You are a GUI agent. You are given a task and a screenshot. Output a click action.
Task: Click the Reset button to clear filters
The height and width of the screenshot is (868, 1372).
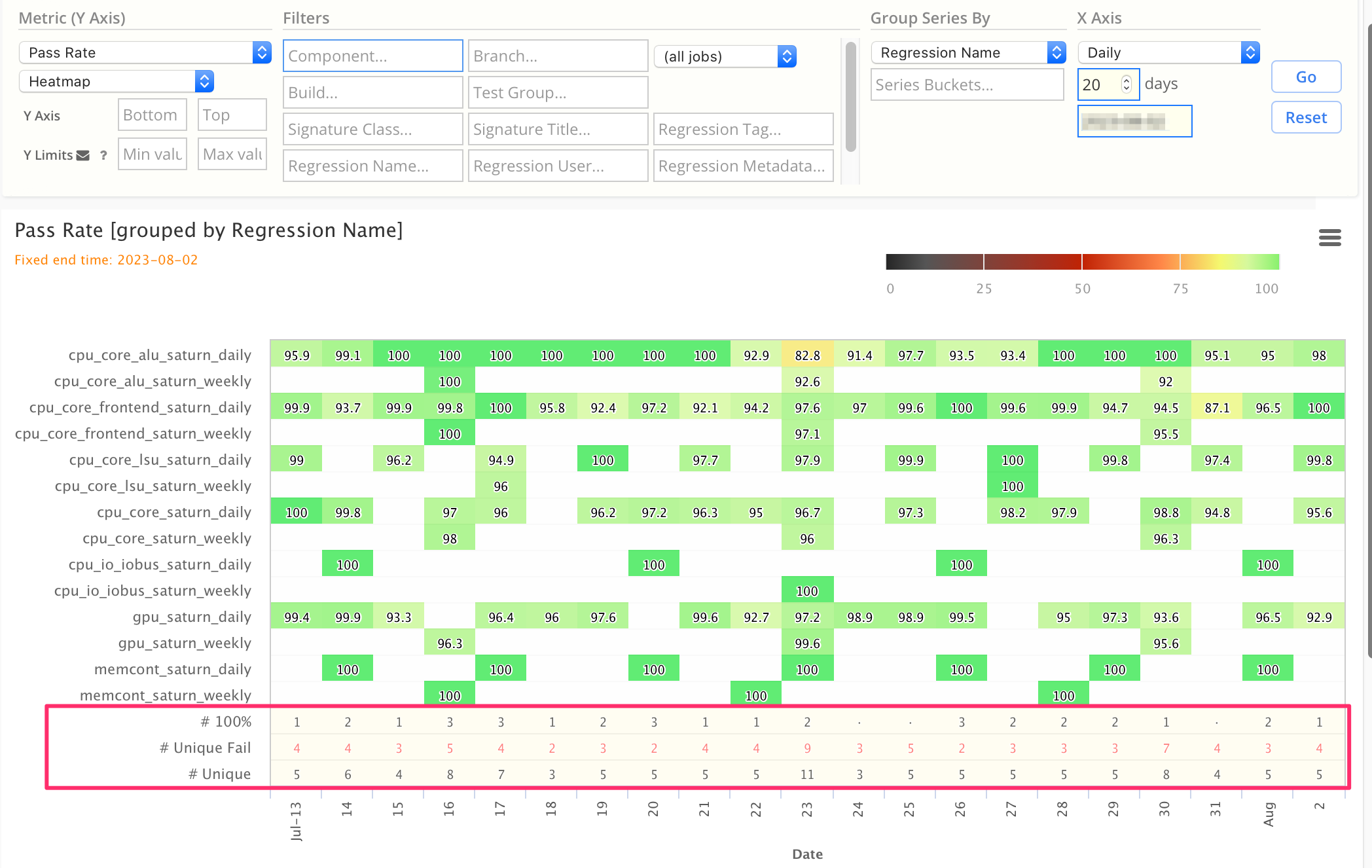[x=1306, y=118]
